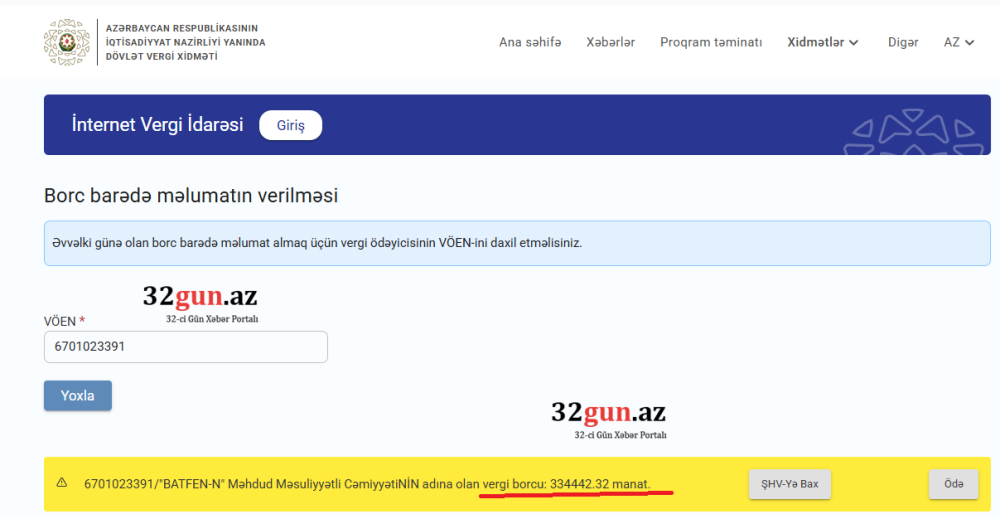This screenshot has height=519, width=1000.
Task: Click the ŞHV-Yə Bax button
Action: coord(790,484)
